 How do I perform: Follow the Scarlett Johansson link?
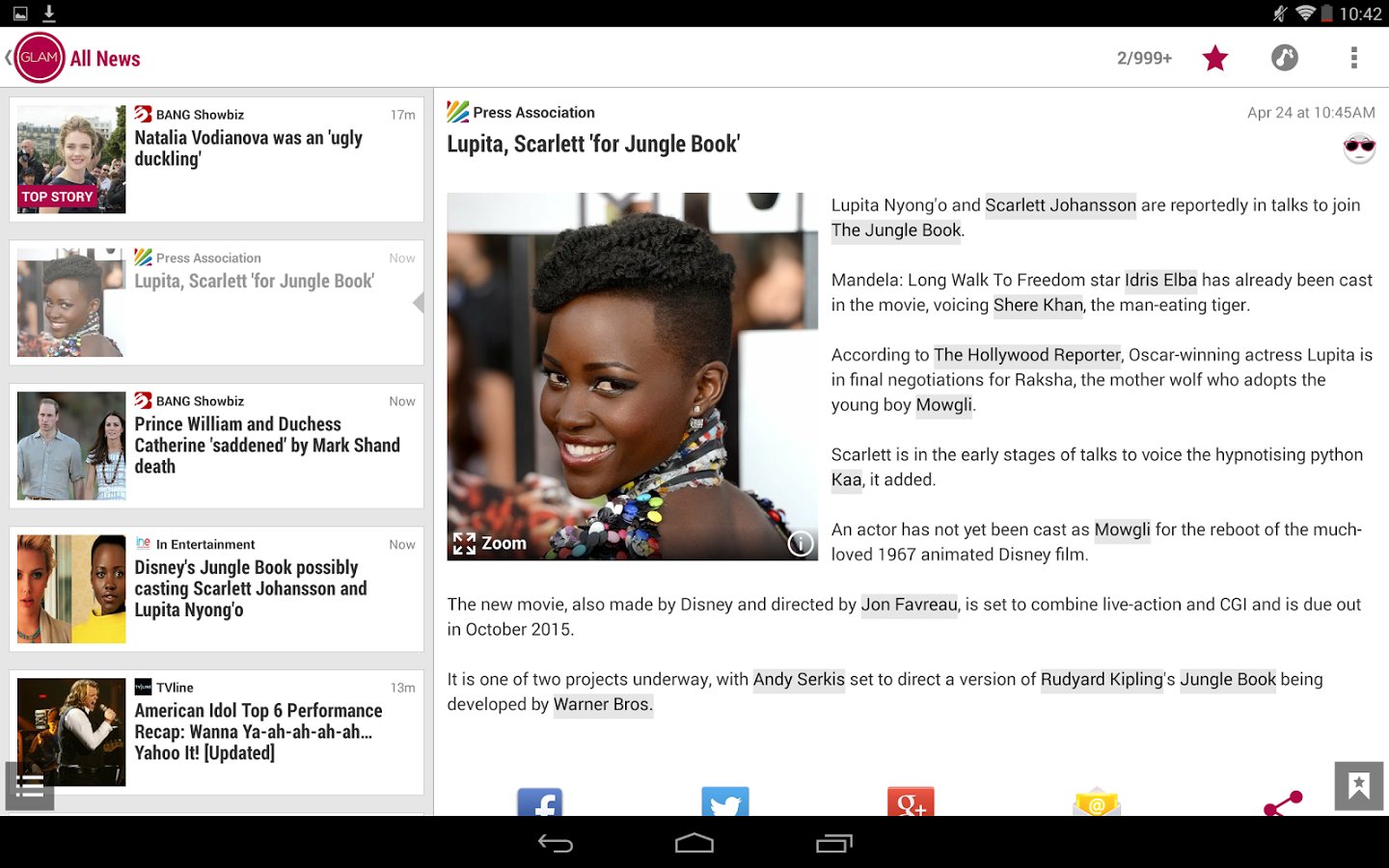(1060, 205)
